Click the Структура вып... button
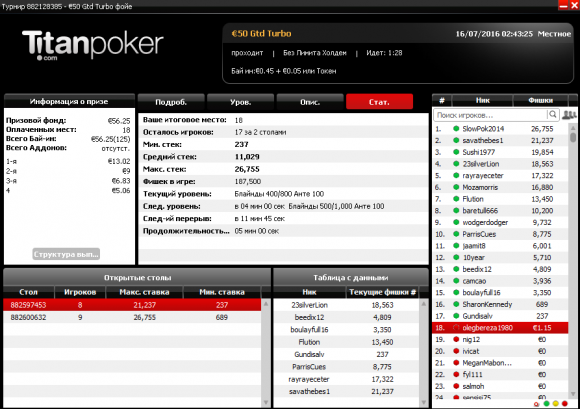580x409 pixels. [66, 254]
